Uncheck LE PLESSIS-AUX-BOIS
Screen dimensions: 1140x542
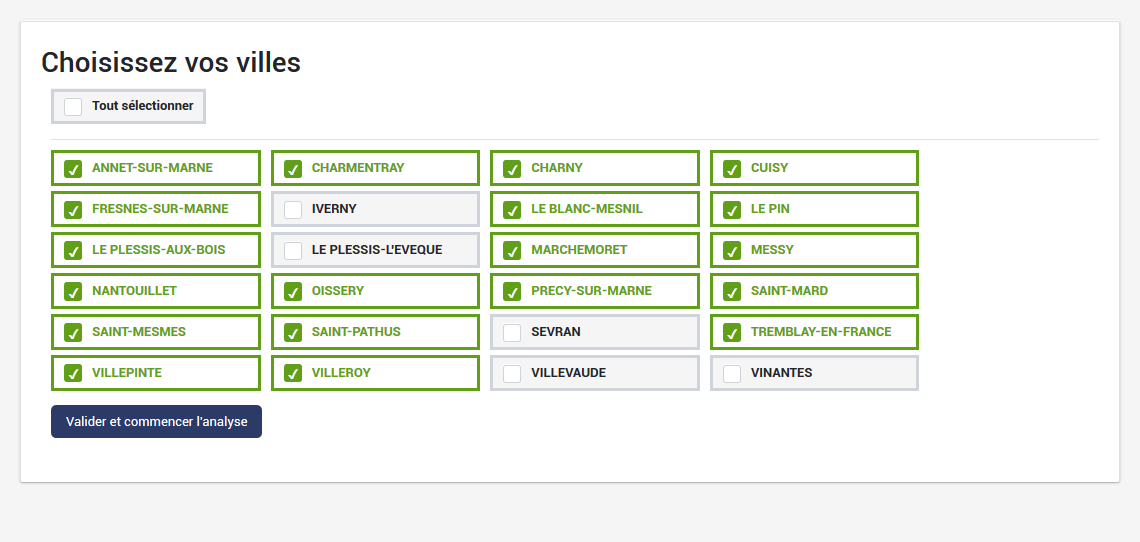point(73,251)
